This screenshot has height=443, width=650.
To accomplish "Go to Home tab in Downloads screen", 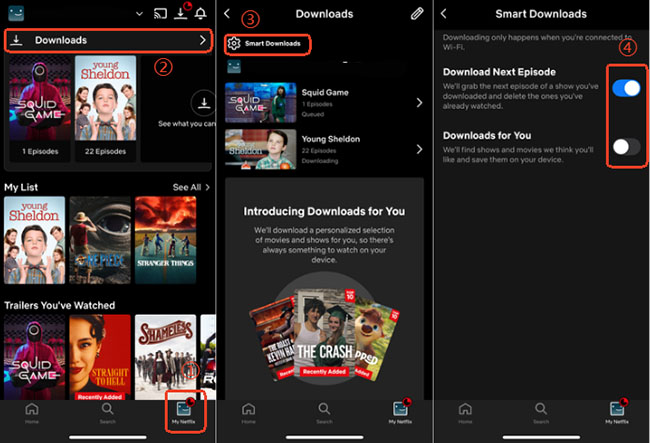I will (248, 413).
